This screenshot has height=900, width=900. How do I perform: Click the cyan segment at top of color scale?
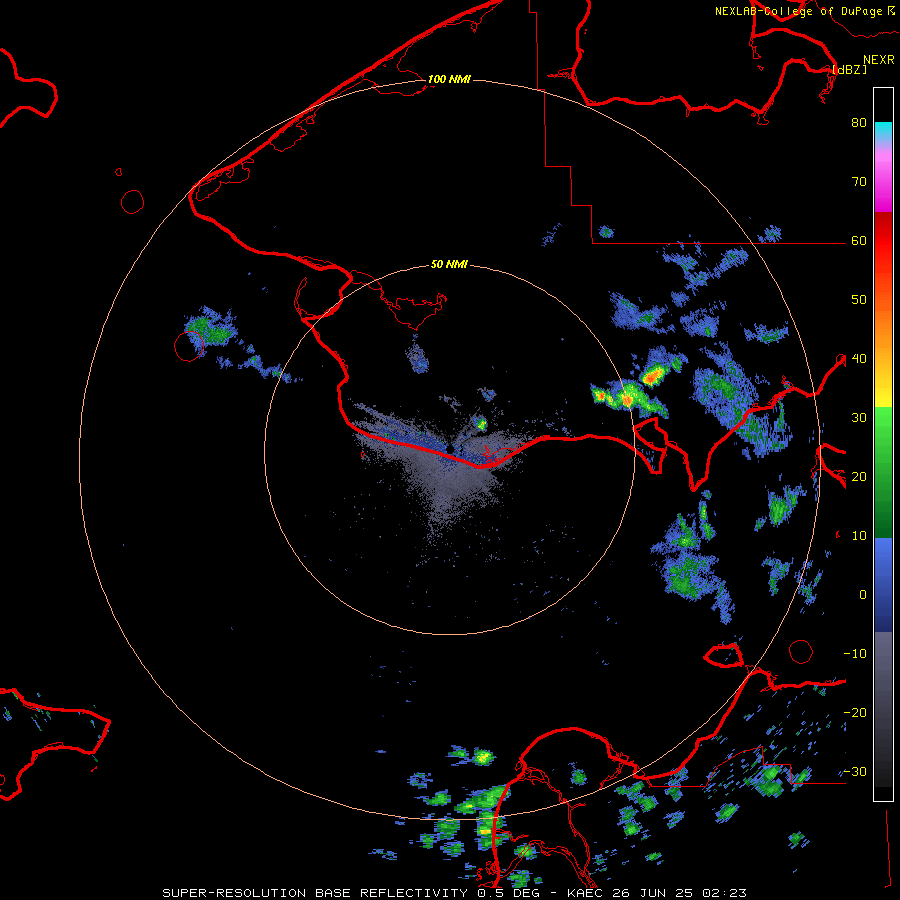(x=883, y=131)
